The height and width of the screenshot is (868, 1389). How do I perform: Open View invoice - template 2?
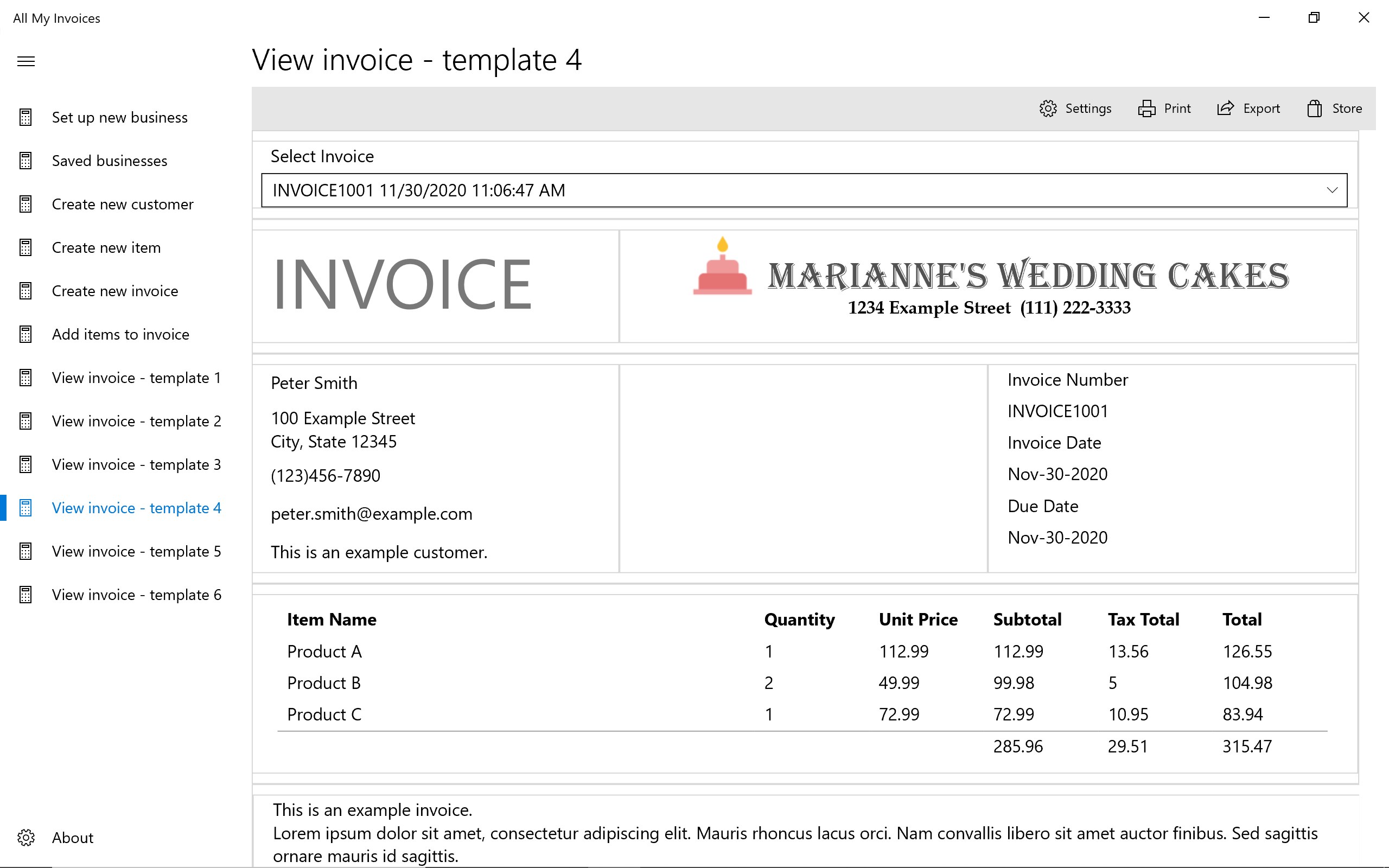click(136, 421)
